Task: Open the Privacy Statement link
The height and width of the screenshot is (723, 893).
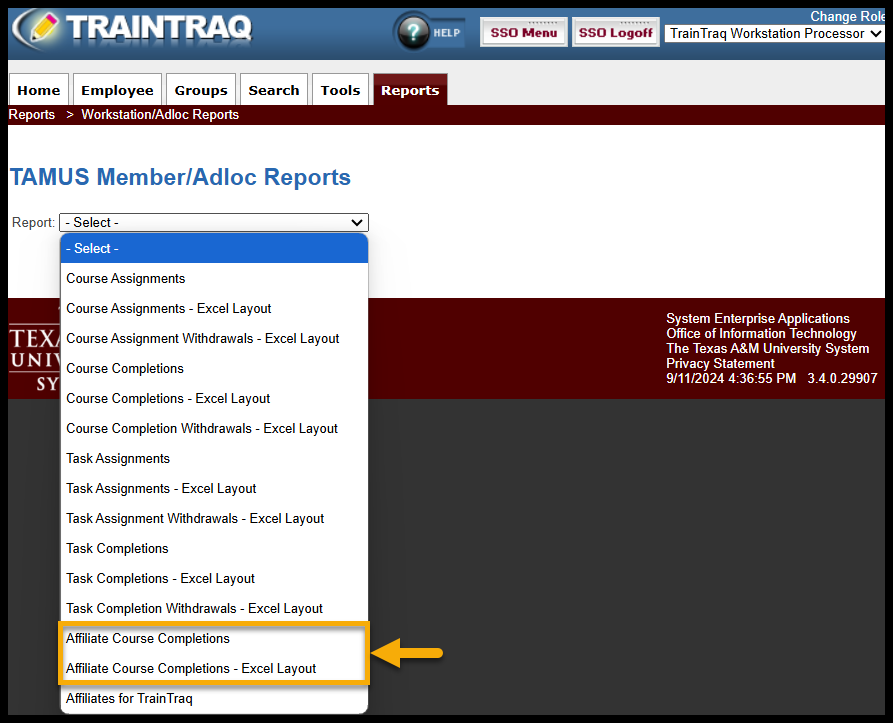Action: coord(720,363)
